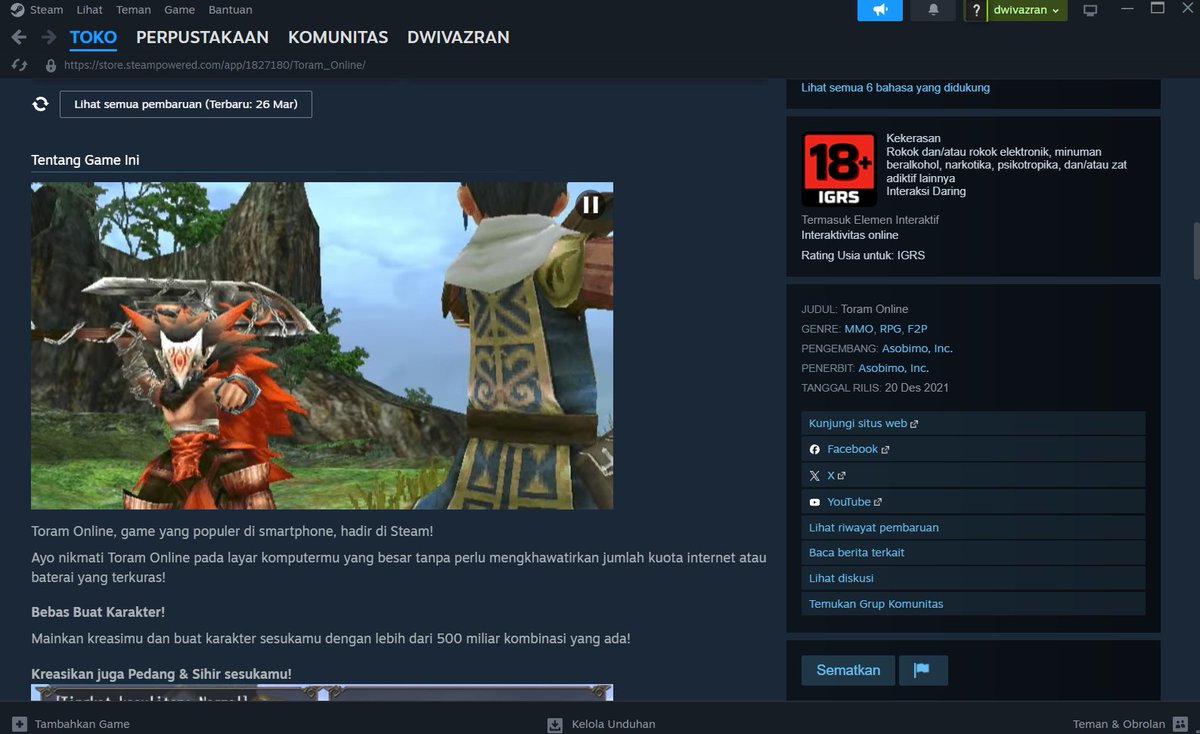1200x734 pixels.
Task: Open Asobimo, Inc. publisher link
Action: 893,368
